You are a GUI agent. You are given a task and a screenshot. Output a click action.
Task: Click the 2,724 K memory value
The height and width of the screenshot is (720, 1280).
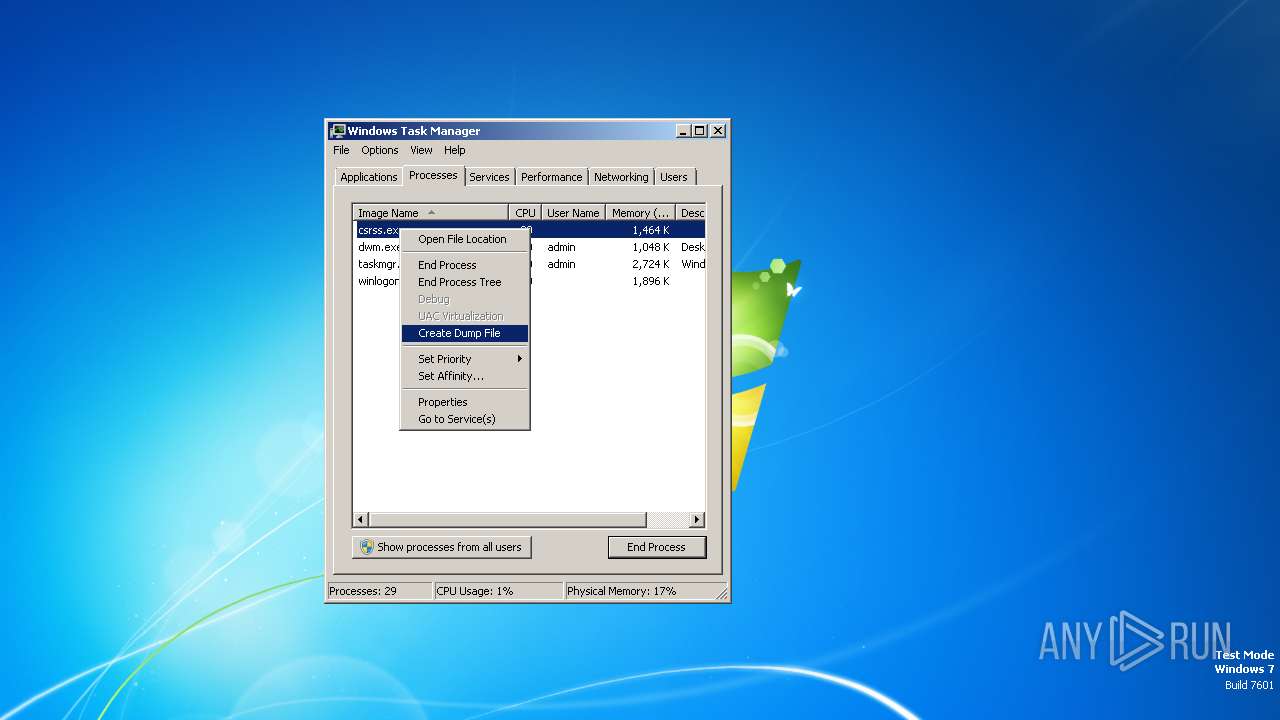[650, 264]
